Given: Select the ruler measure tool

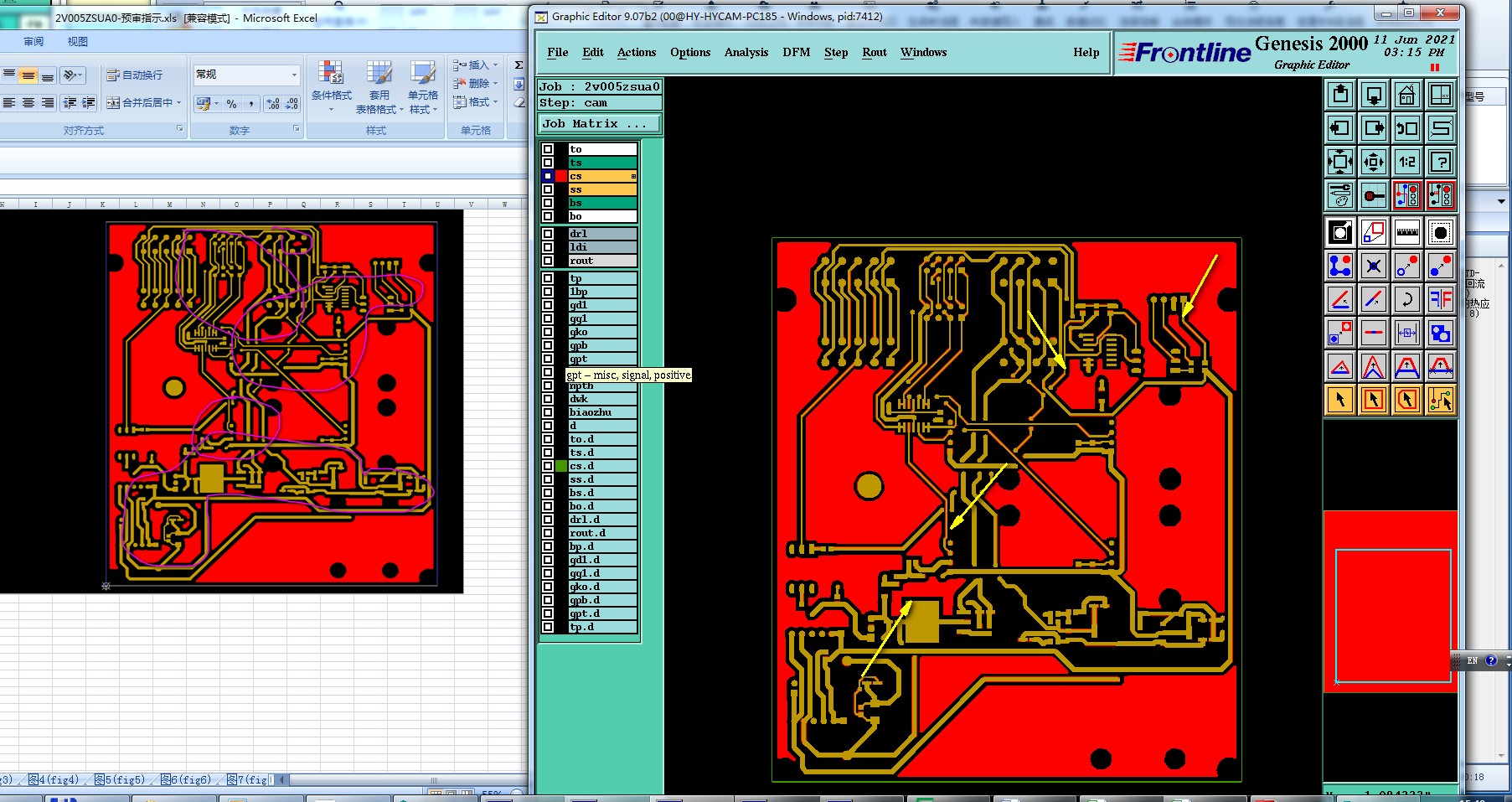Looking at the screenshot, I should point(1407,232).
